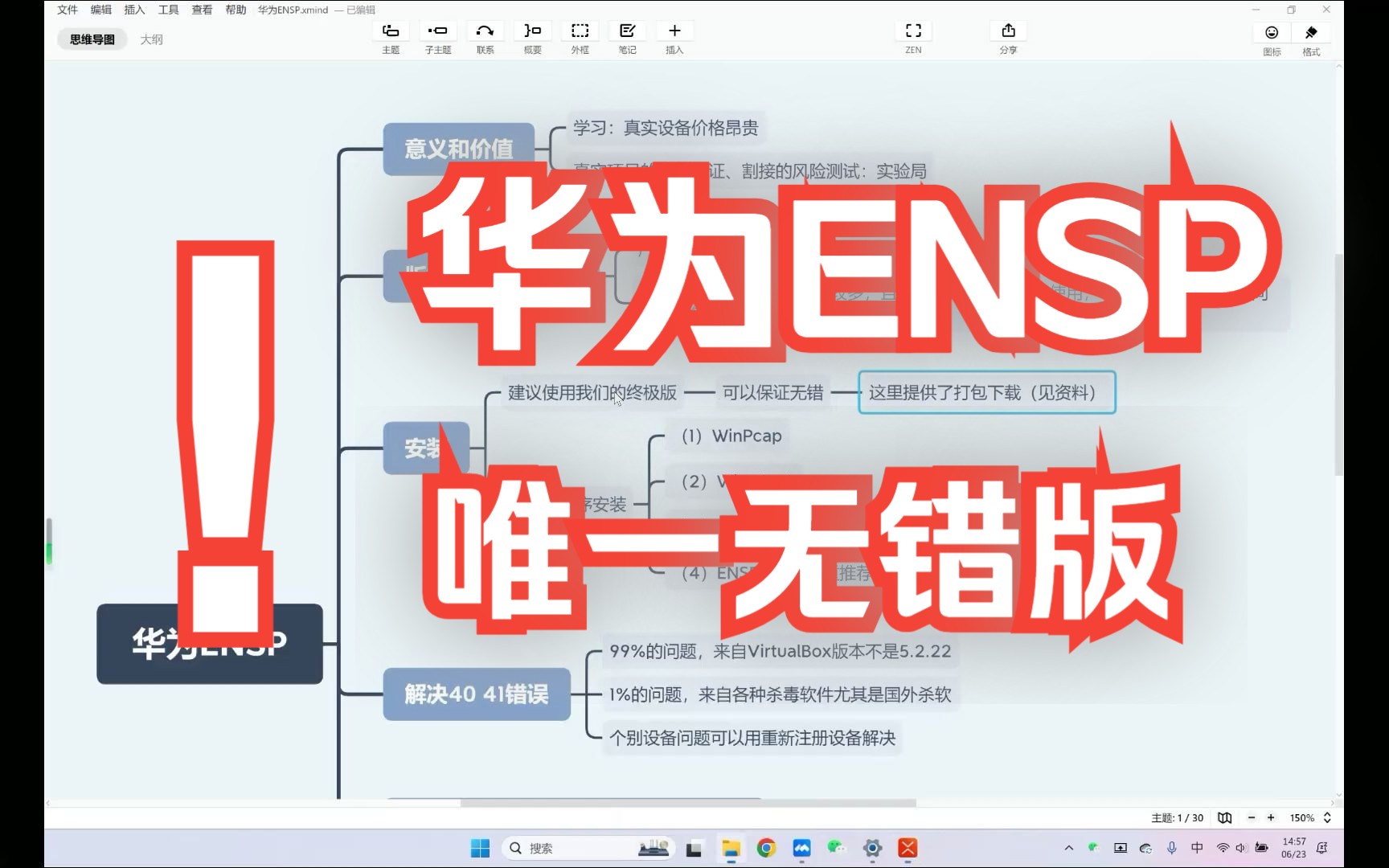Select the (1) WinPcap node

pyautogui.click(x=731, y=436)
